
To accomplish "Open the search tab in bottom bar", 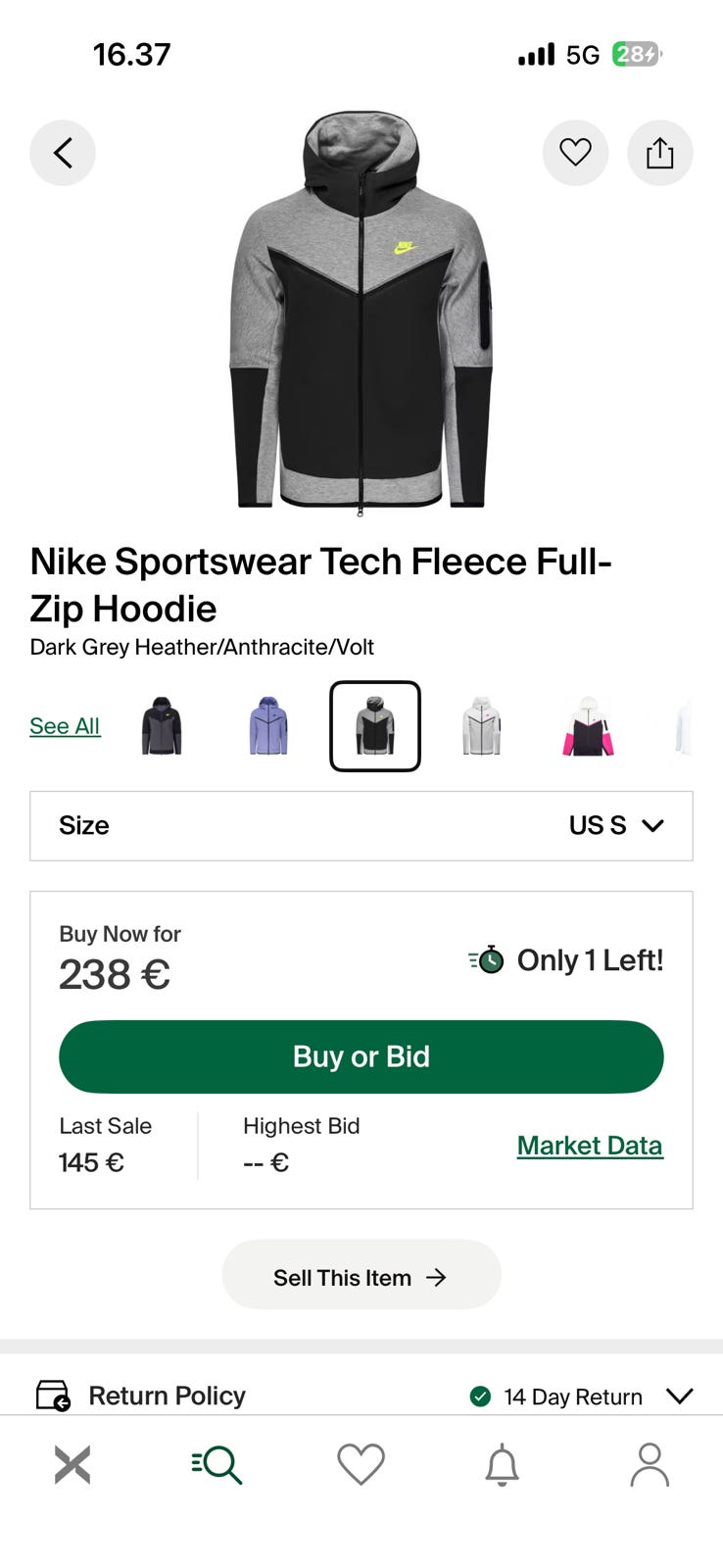I will [x=217, y=1465].
